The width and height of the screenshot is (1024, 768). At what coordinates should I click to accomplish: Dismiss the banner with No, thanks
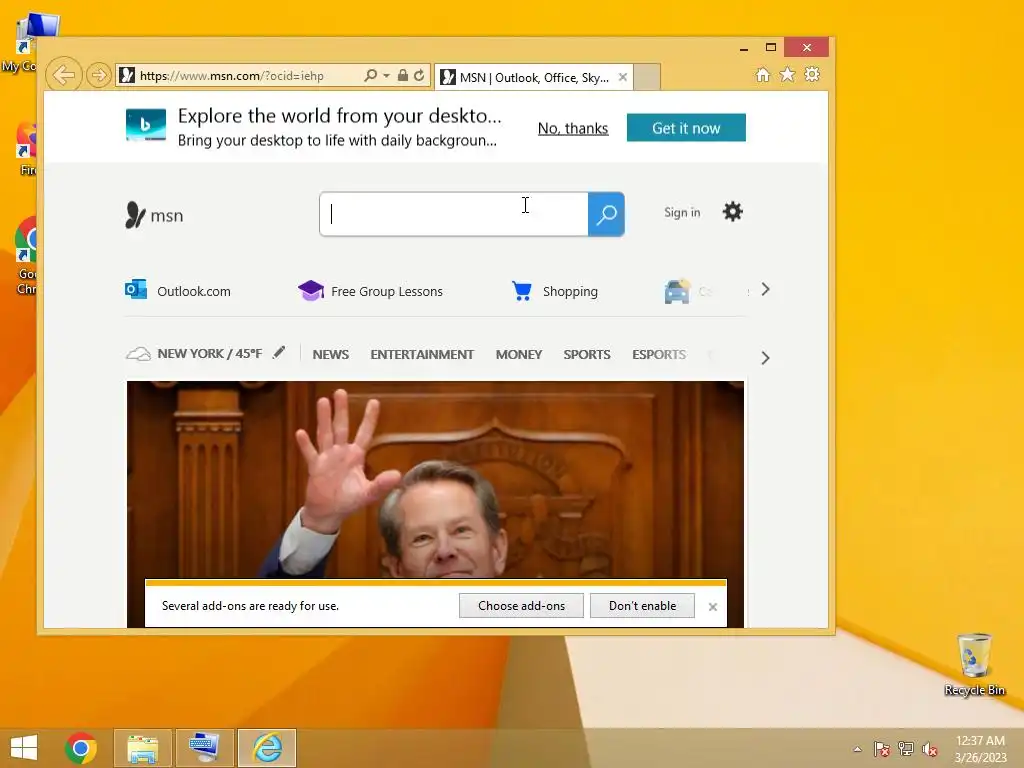coord(573,128)
